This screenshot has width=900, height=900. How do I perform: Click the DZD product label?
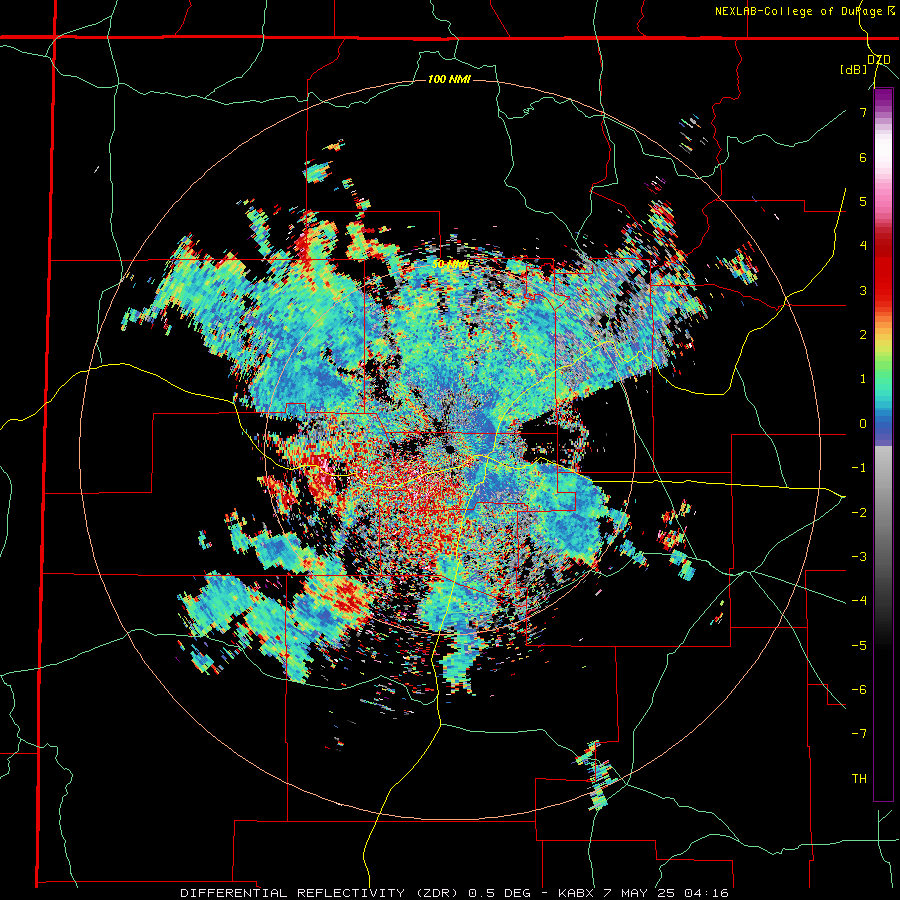click(x=879, y=59)
